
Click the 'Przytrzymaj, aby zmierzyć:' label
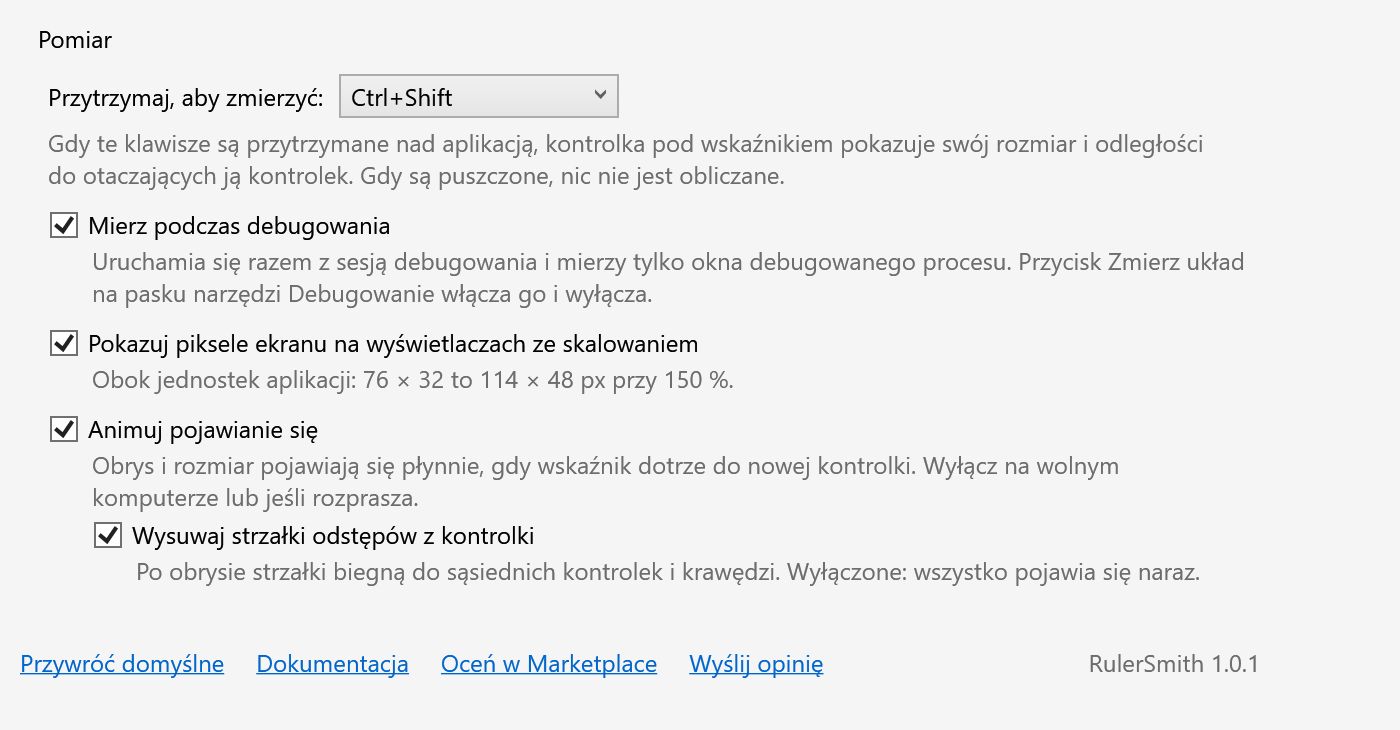coord(186,98)
